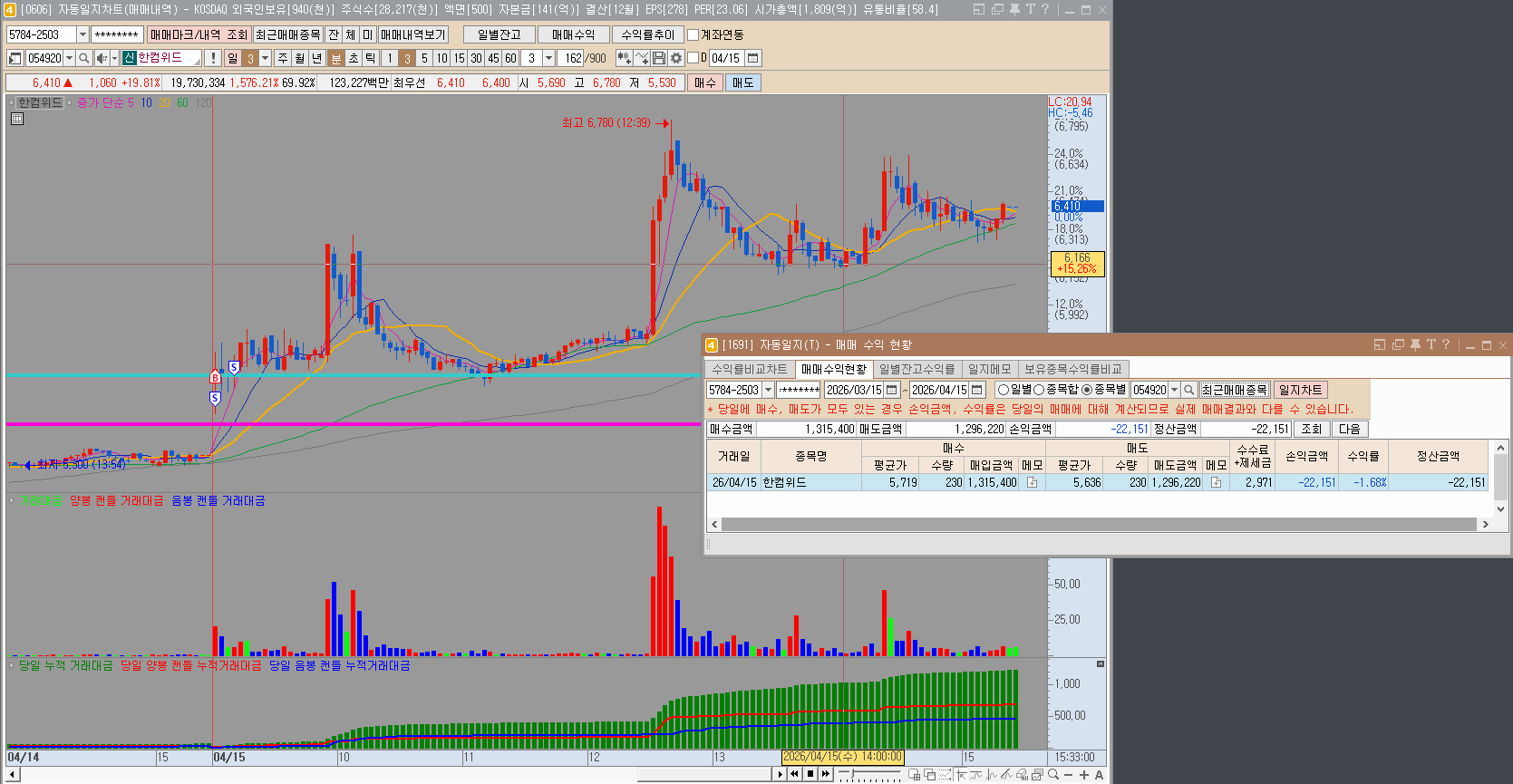Switch chart to 주 weekly period
Viewport: 1513px width, 784px height.
pos(283,58)
